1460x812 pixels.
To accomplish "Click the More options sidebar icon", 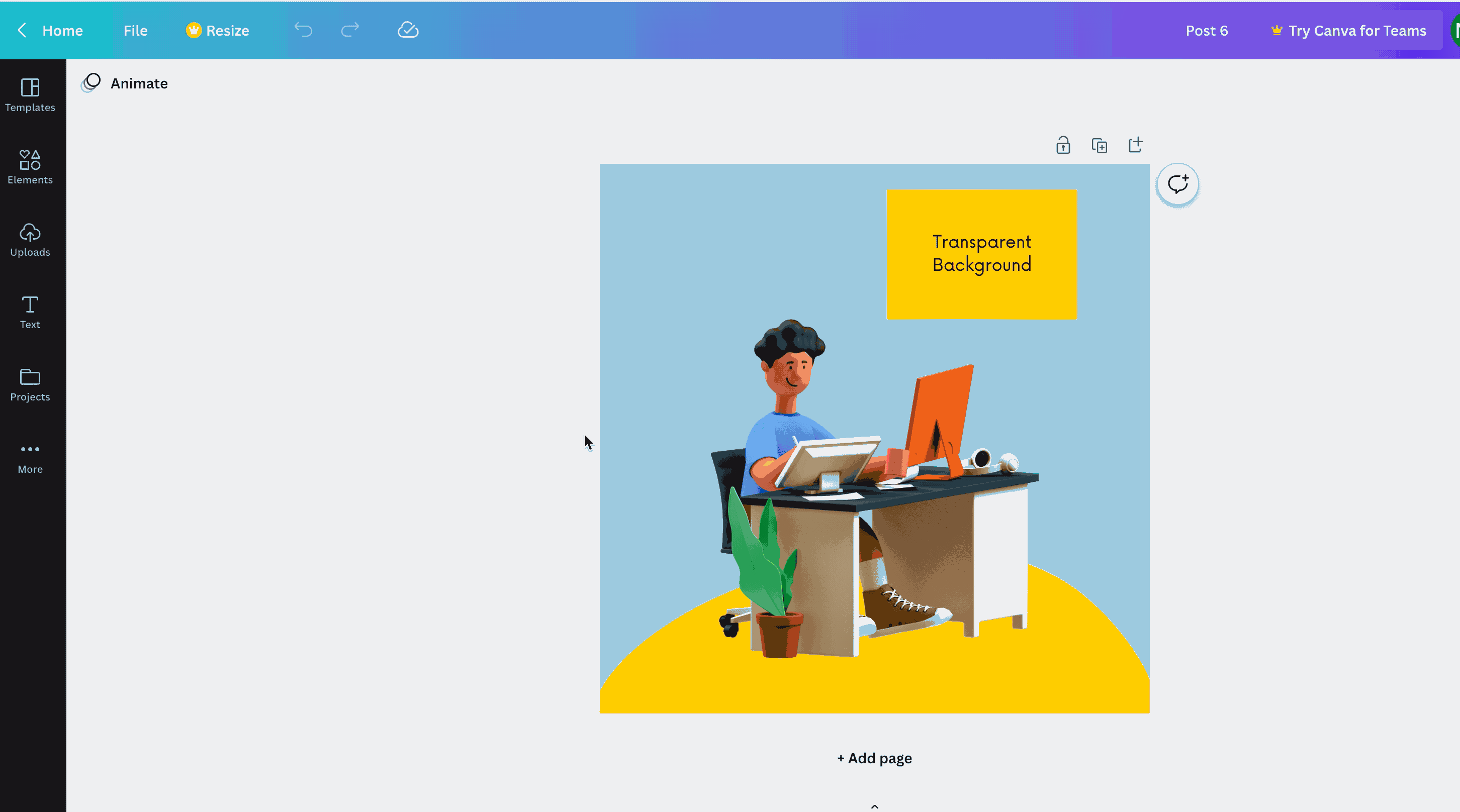I will pos(29,456).
